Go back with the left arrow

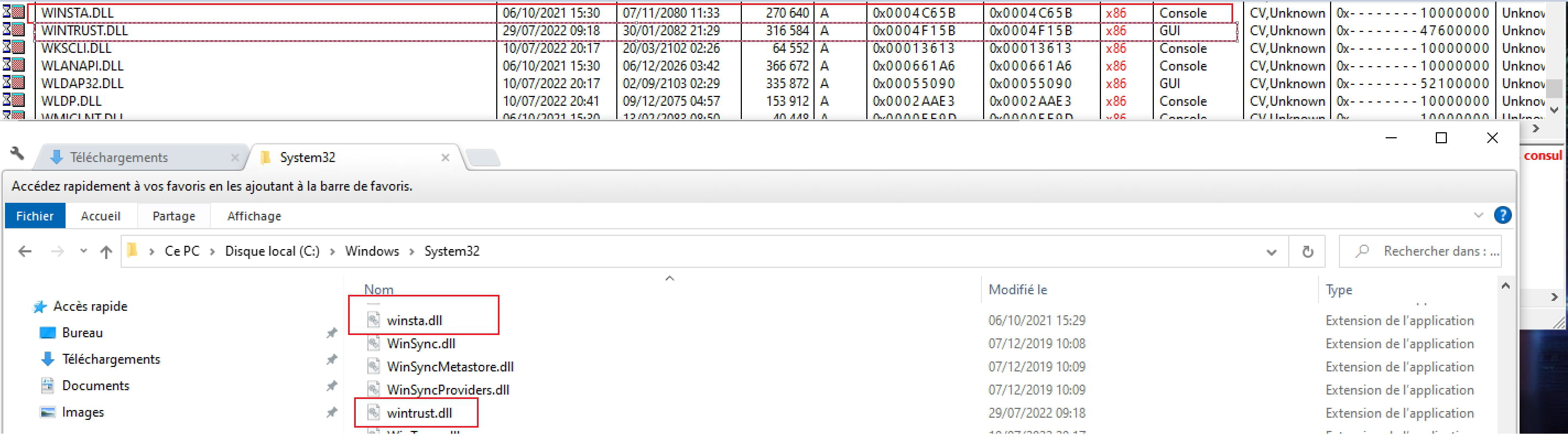tap(25, 251)
